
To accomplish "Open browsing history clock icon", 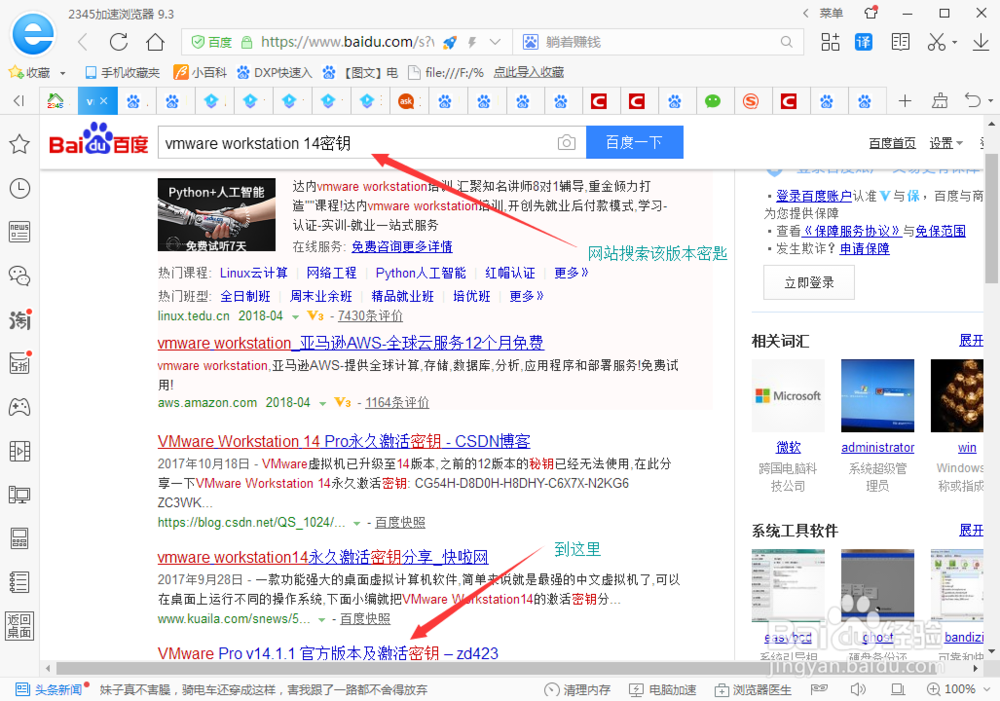I will (19, 188).
